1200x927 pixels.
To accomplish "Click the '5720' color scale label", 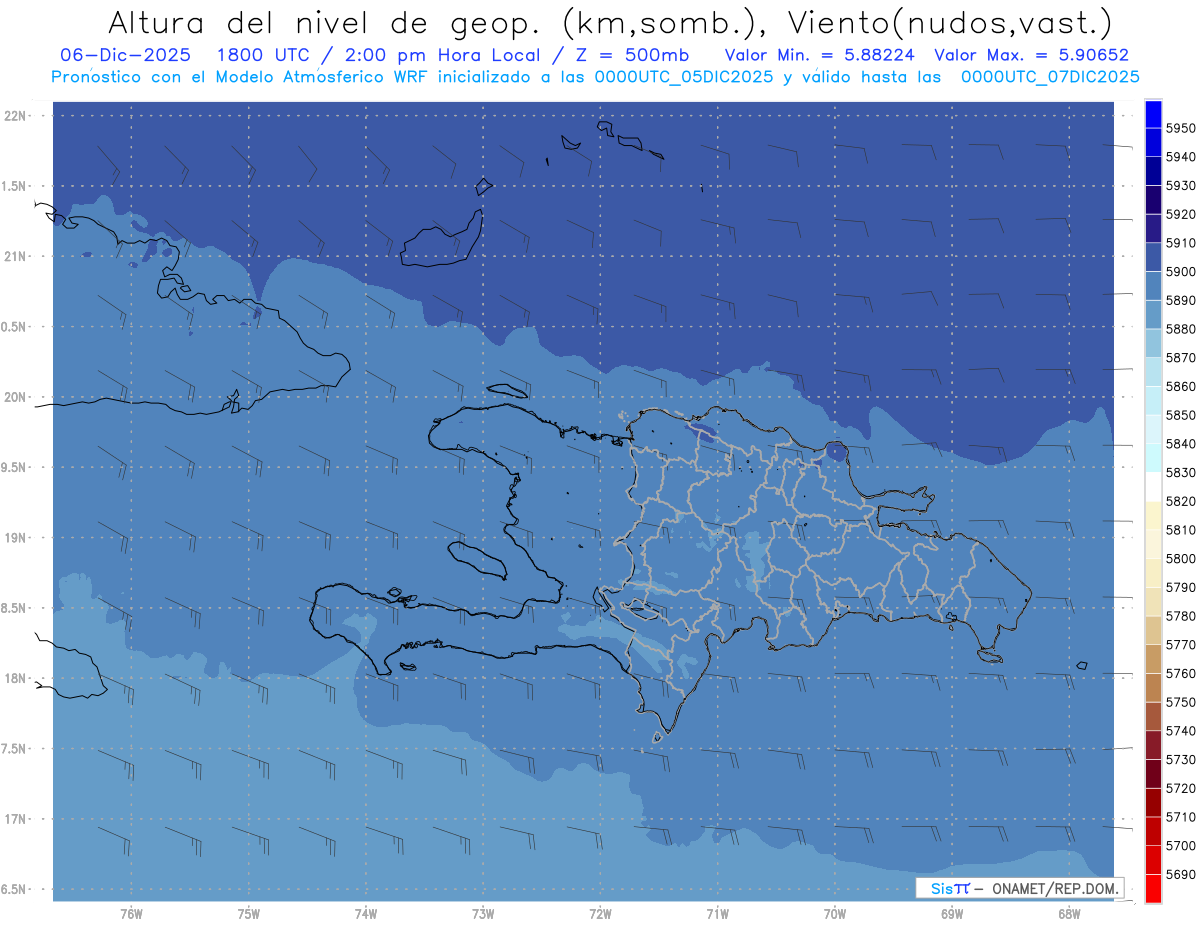I will point(1180,788).
